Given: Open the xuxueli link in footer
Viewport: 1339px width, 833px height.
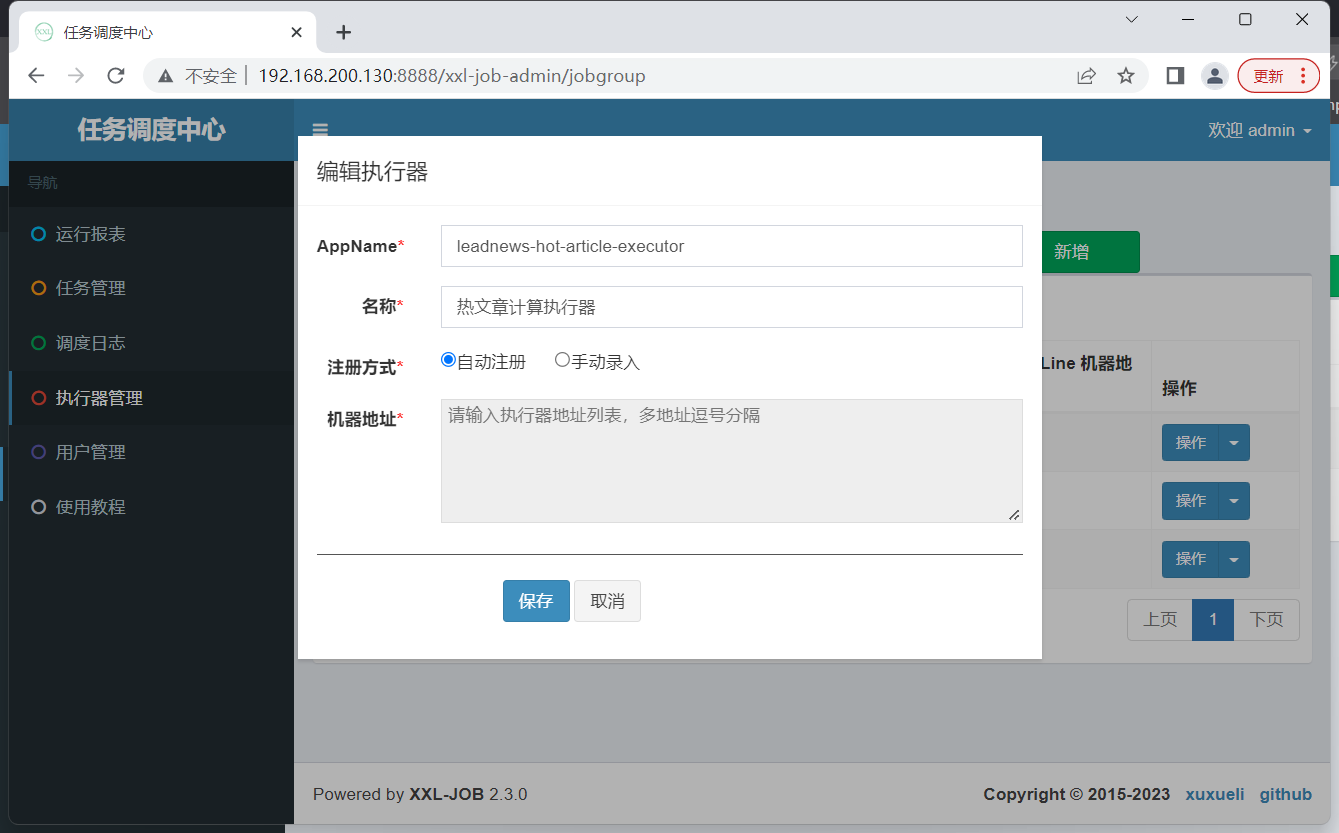Looking at the screenshot, I should point(1215,794).
